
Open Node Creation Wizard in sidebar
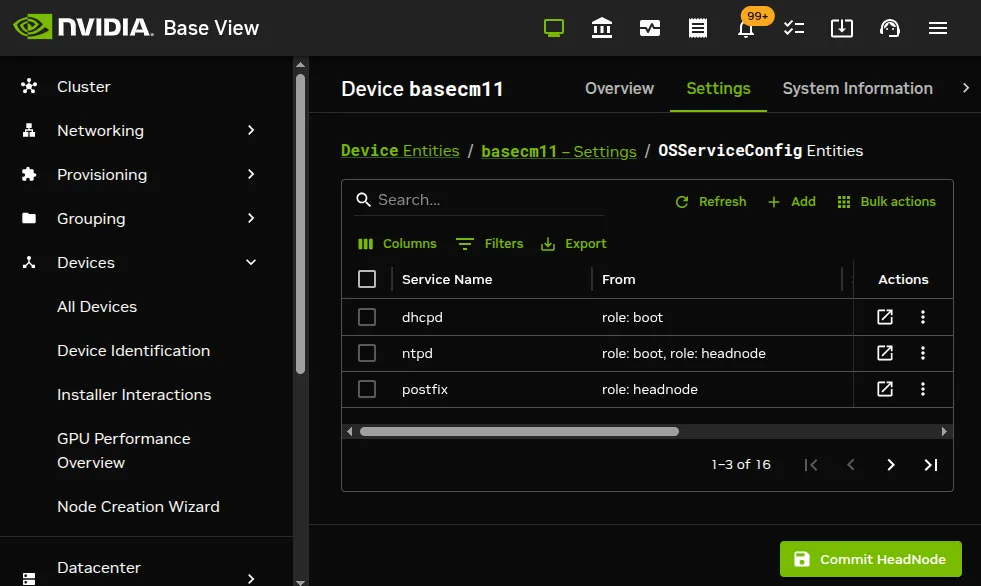coord(138,507)
